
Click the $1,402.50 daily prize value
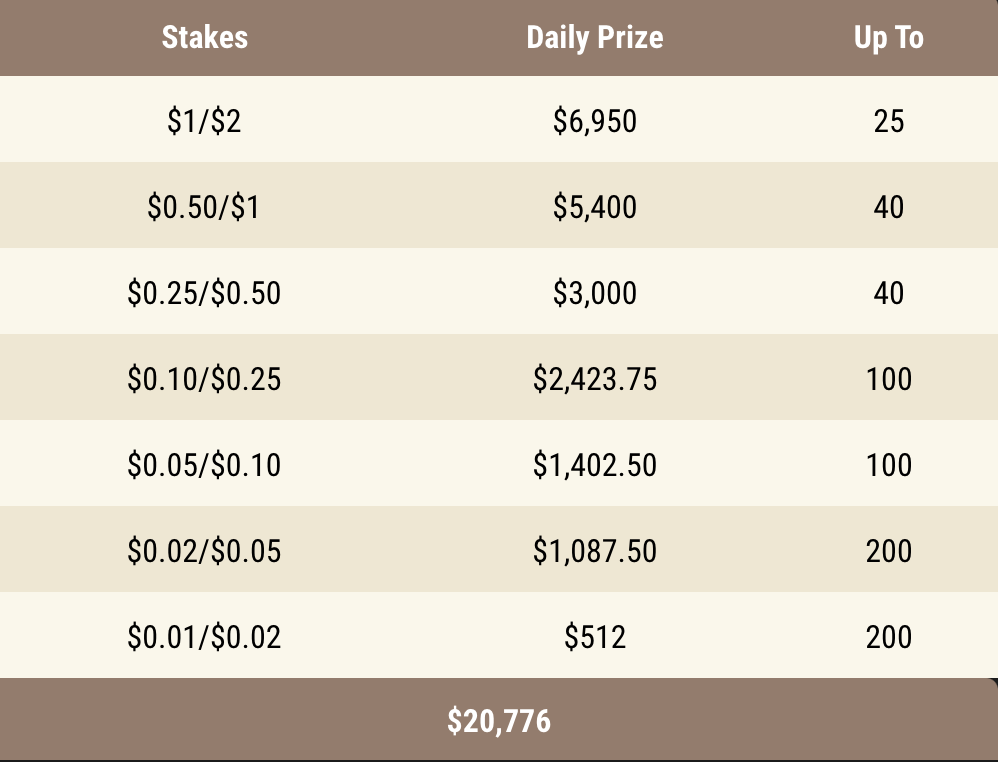tap(594, 465)
